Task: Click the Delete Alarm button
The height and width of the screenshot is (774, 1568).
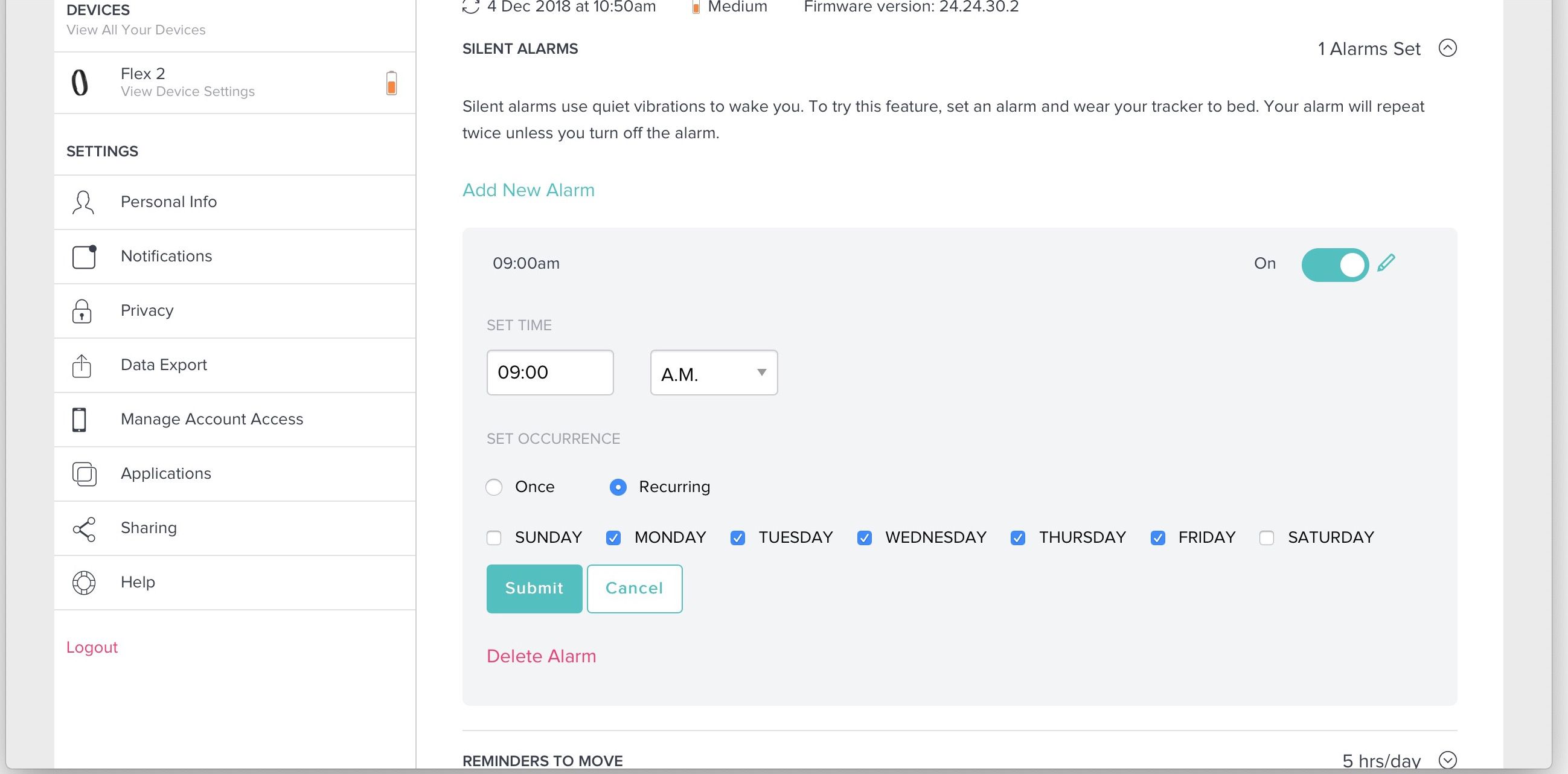Action: pyautogui.click(x=541, y=655)
